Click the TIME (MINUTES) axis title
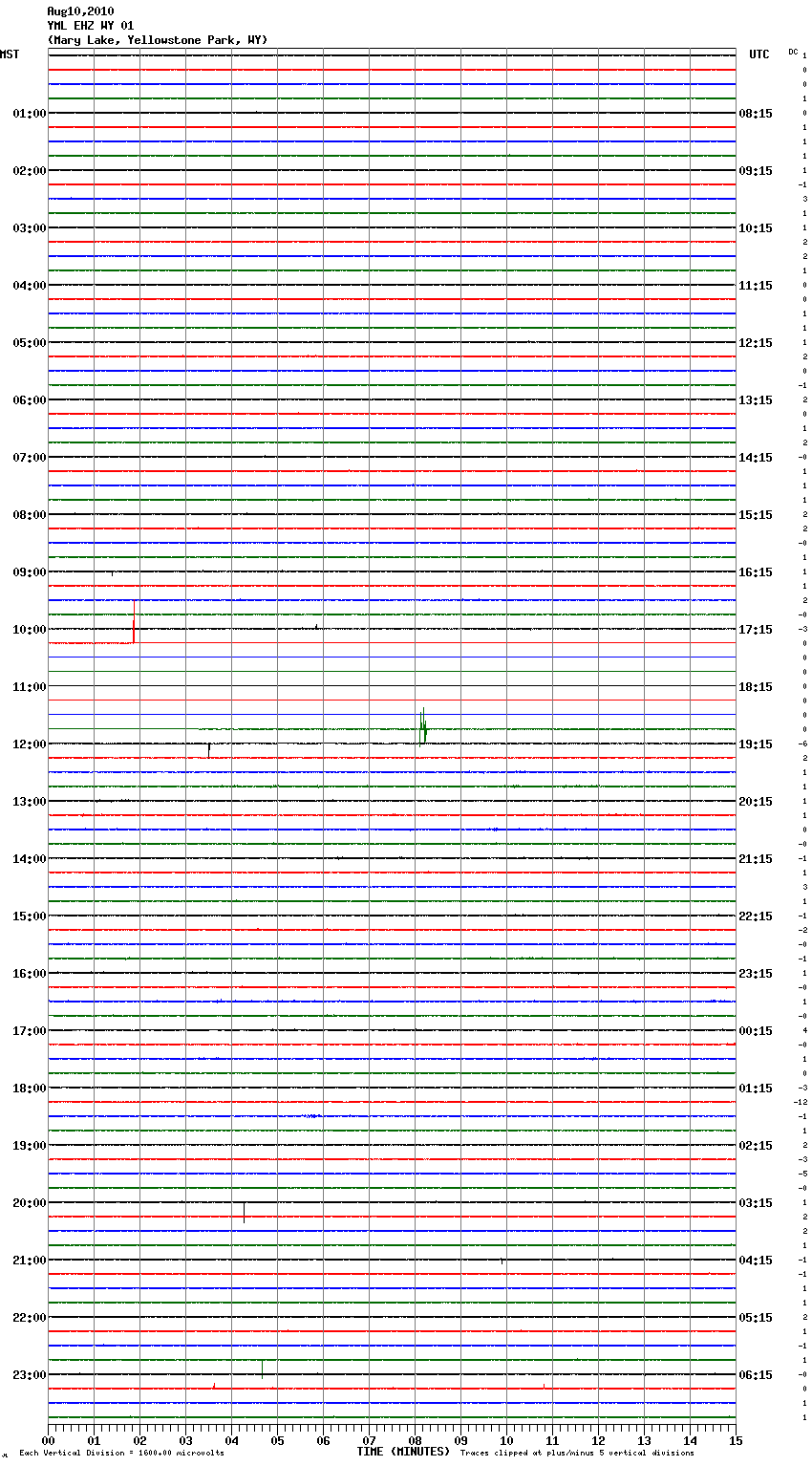Screen dimensions: 812x1466 [403, 1452]
